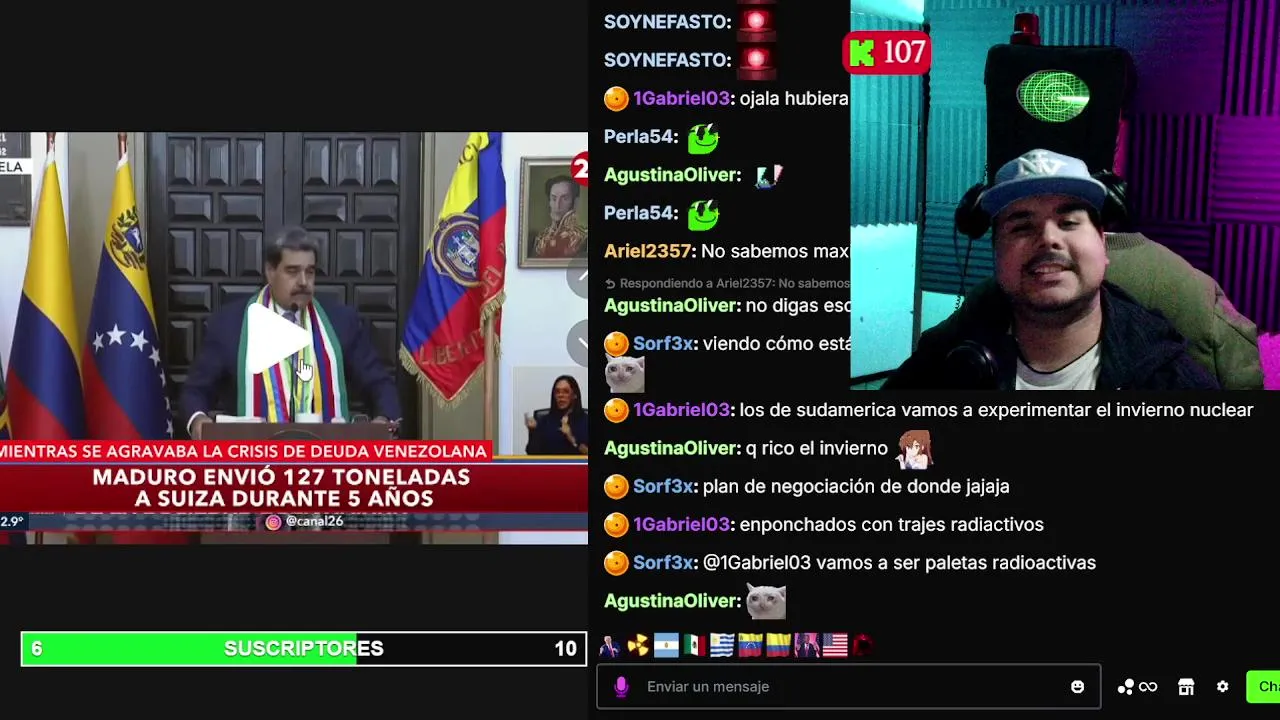
Task: Click the suscriptores goal progress bar
Action: [303, 648]
